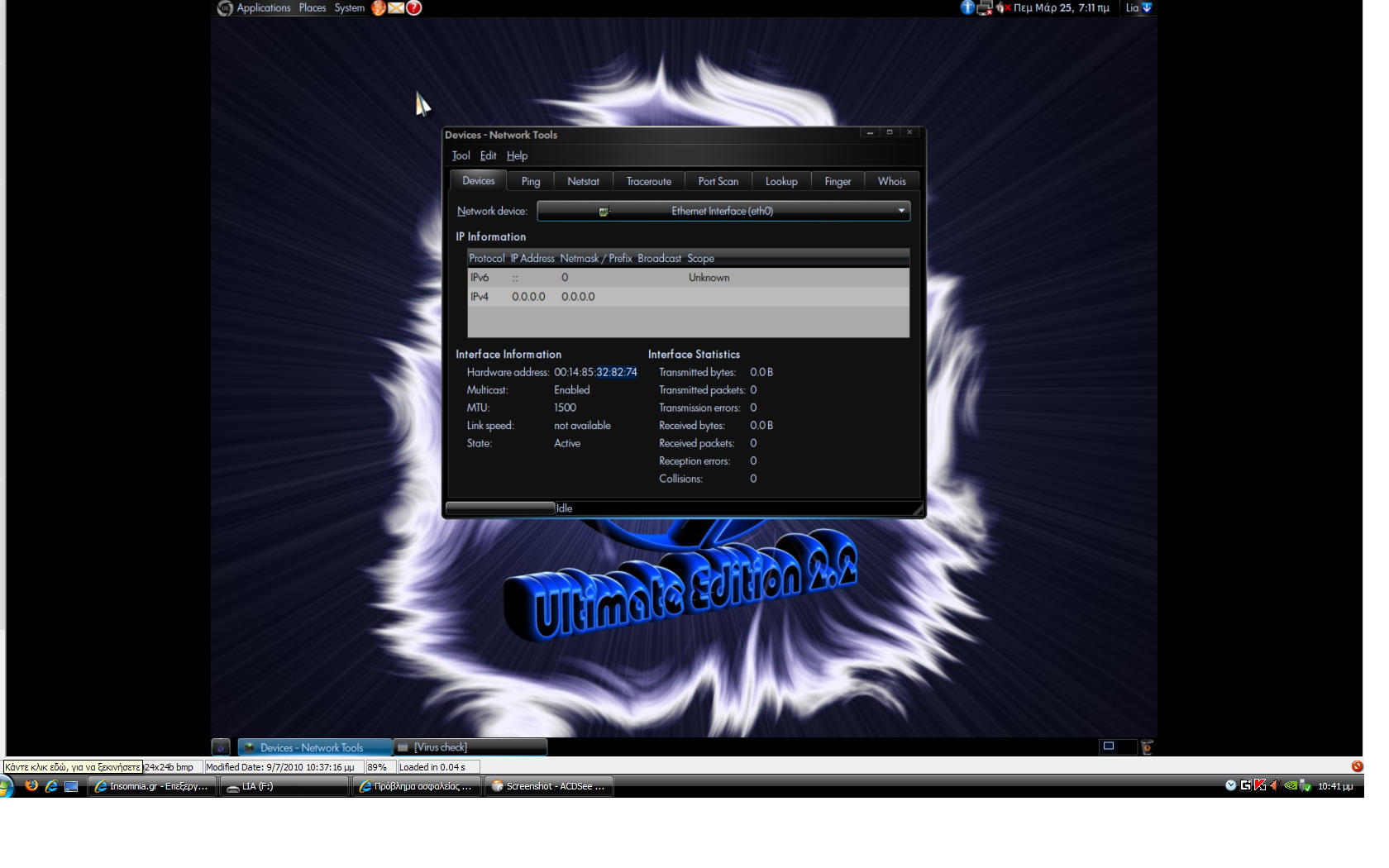Click the blue session arrow icon next to Lia

(x=1147, y=7)
